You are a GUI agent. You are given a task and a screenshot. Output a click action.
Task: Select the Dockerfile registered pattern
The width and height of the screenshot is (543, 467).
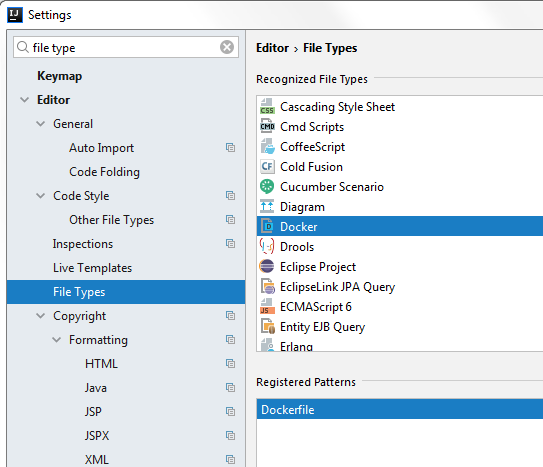400,409
